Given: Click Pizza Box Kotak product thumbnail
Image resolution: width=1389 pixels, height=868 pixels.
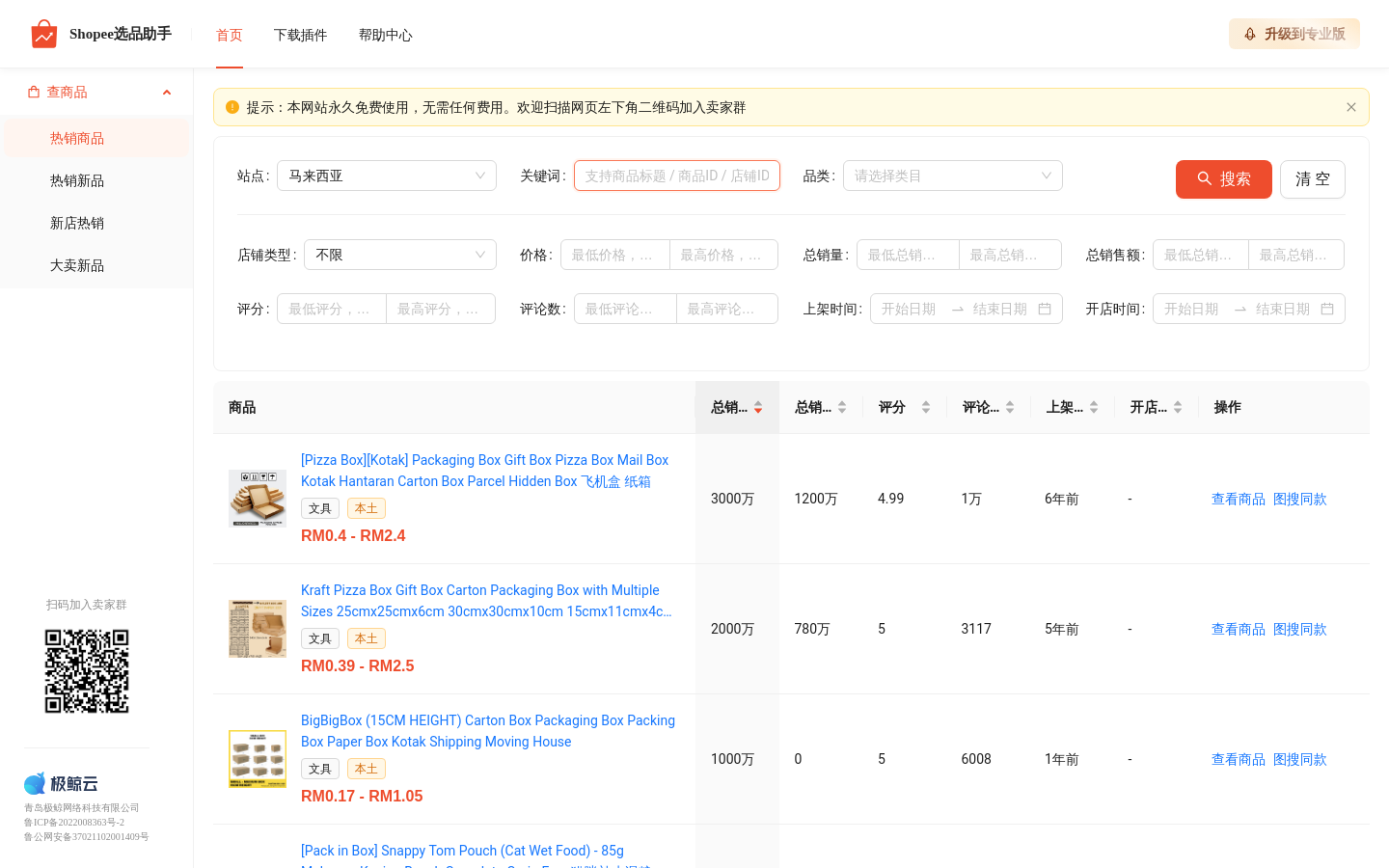Looking at the screenshot, I should point(258,499).
